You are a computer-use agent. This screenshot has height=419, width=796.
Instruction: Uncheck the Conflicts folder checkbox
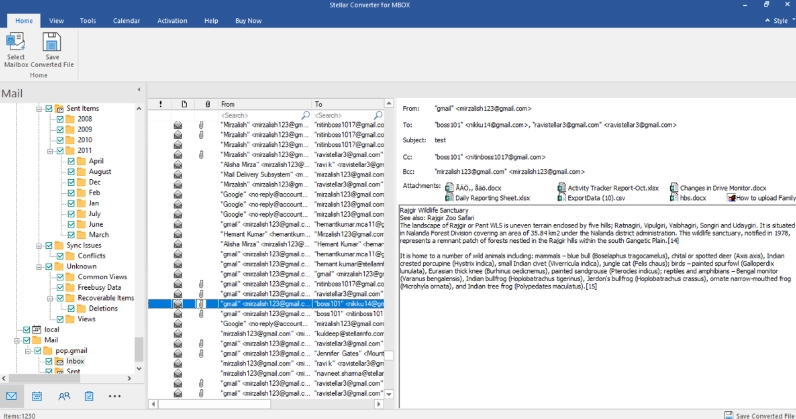(x=60, y=256)
